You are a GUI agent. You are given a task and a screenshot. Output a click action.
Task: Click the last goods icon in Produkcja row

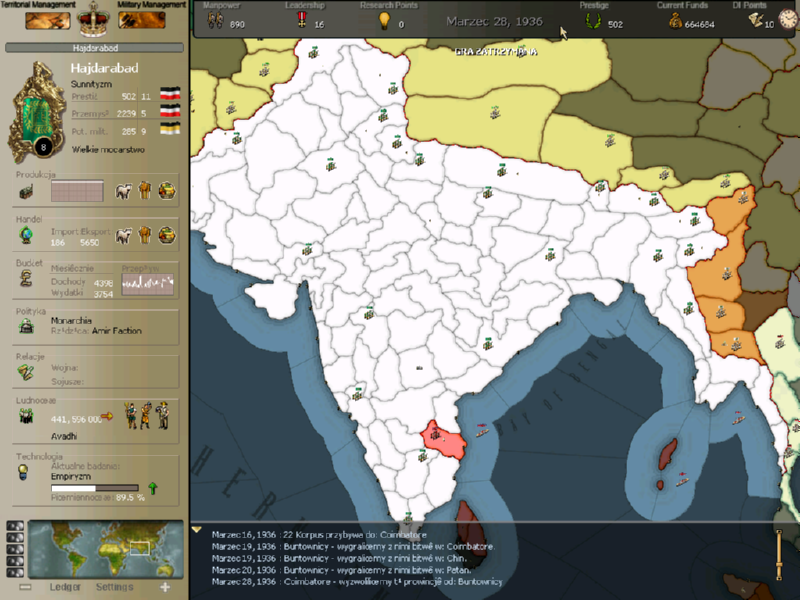166,191
